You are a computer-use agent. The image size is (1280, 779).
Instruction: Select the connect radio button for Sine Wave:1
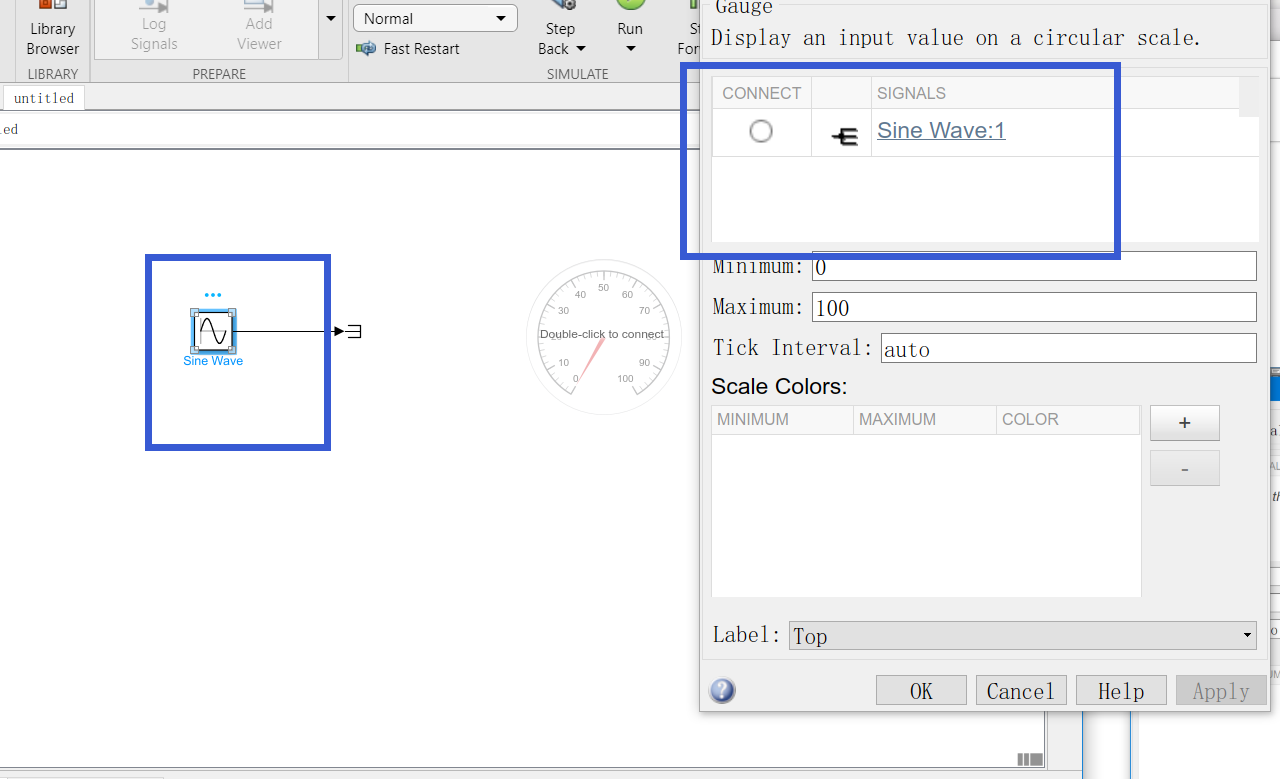[761, 131]
